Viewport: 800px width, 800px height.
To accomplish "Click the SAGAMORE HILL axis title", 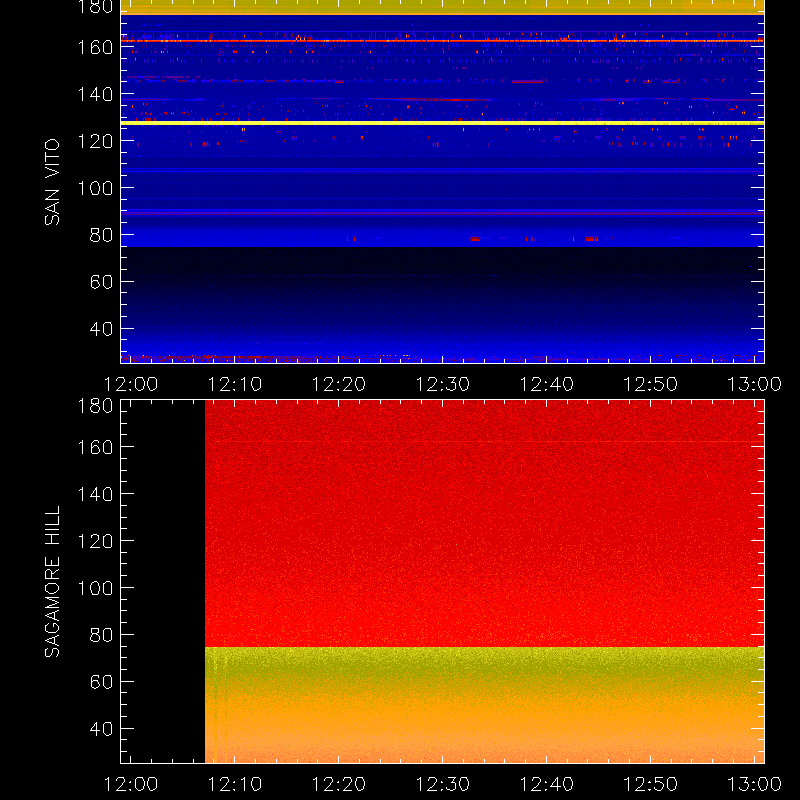I will click(x=52, y=582).
